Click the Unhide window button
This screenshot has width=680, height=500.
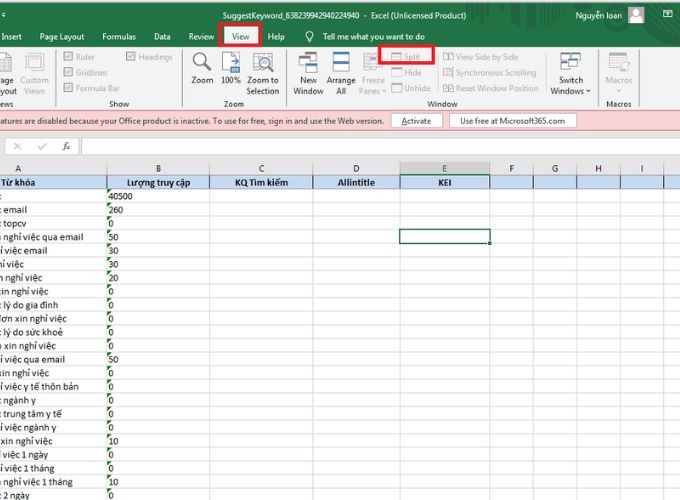tap(411, 88)
